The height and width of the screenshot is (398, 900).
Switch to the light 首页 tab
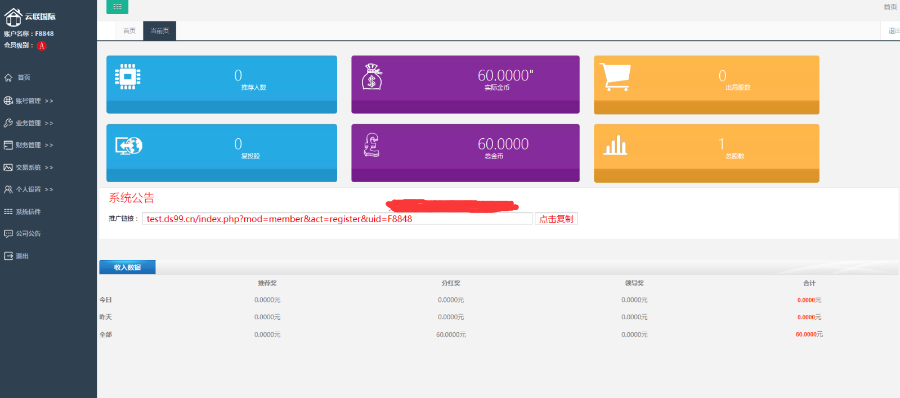[129, 31]
